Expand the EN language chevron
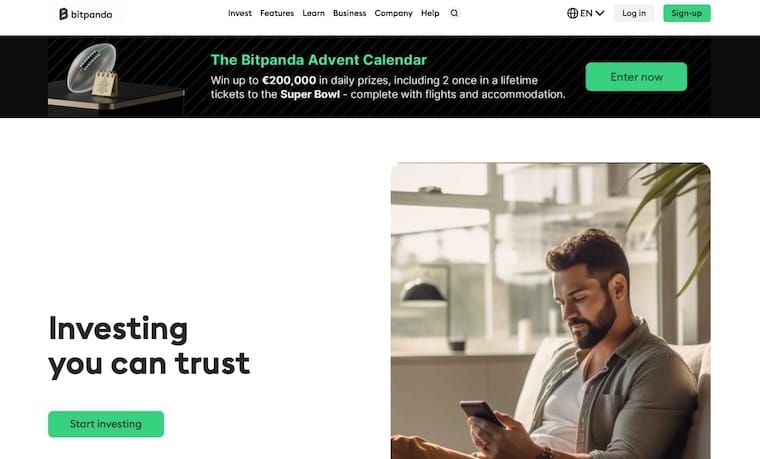 pyautogui.click(x=600, y=13)
